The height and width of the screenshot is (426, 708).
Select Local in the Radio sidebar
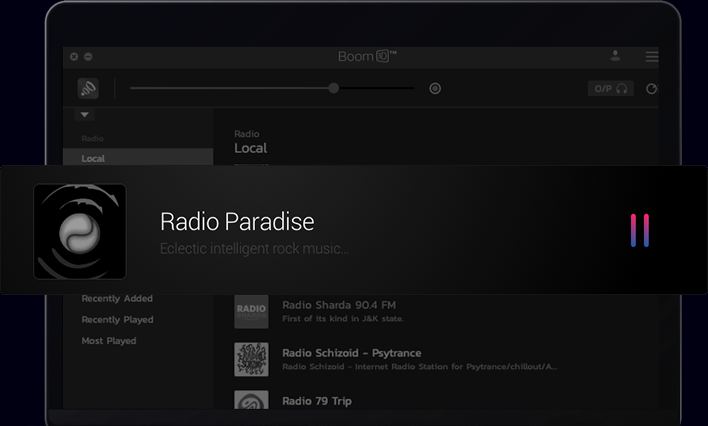[x=138, y=158]
